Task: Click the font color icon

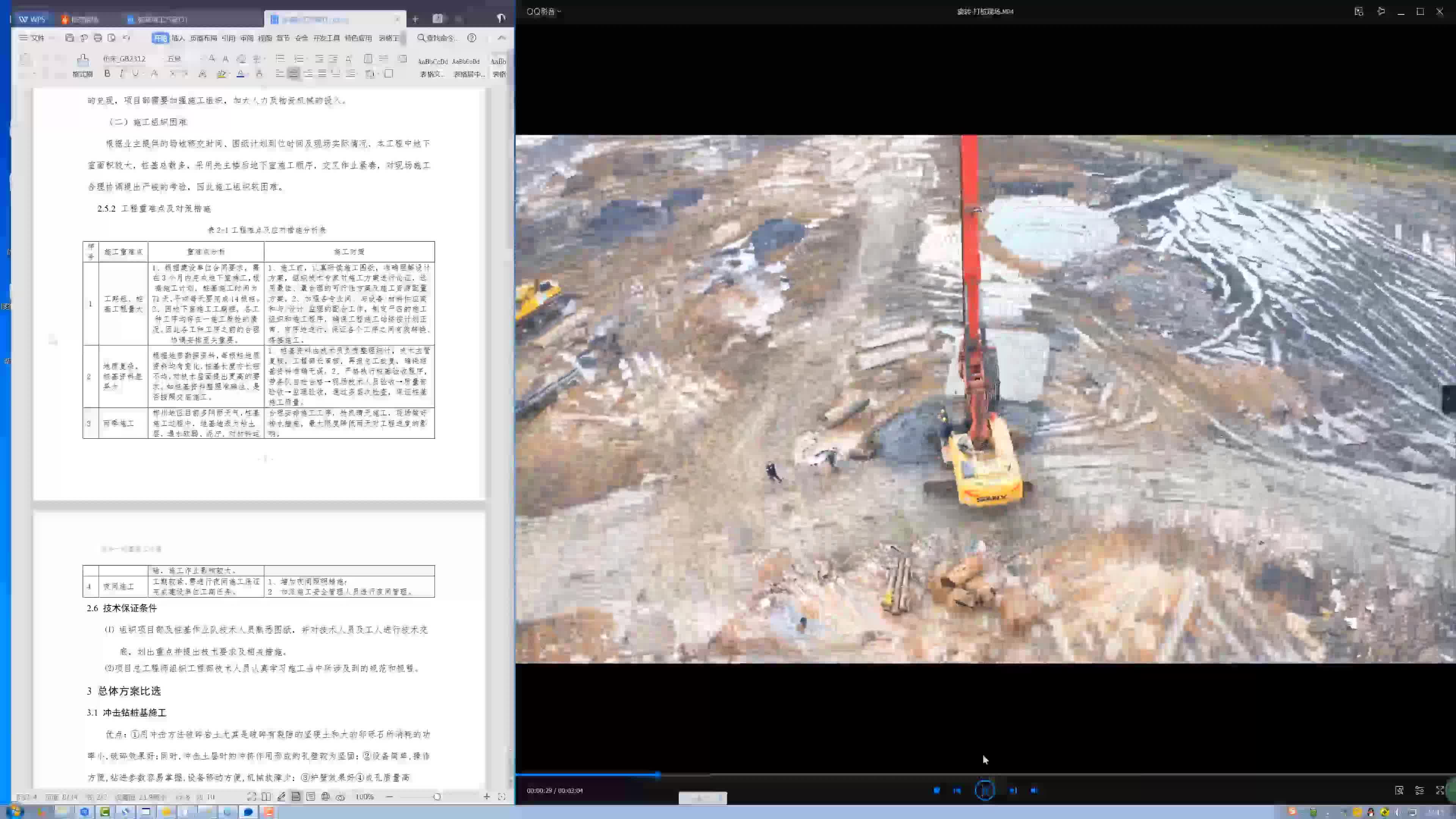Action: tap(240, 74)
